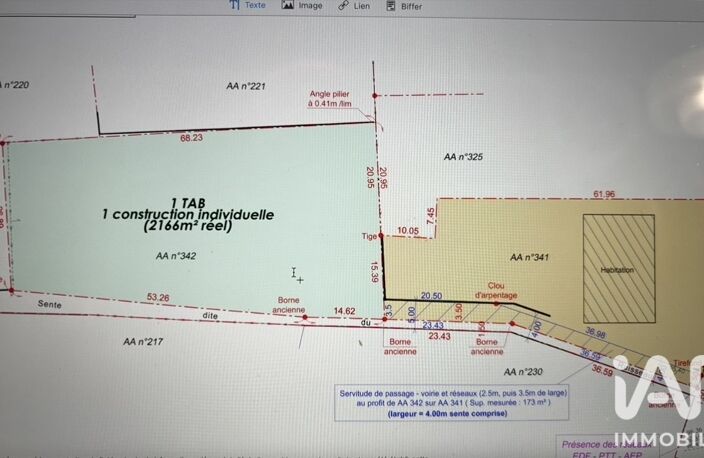Select the 1 TAB heading text

point(188,203)
